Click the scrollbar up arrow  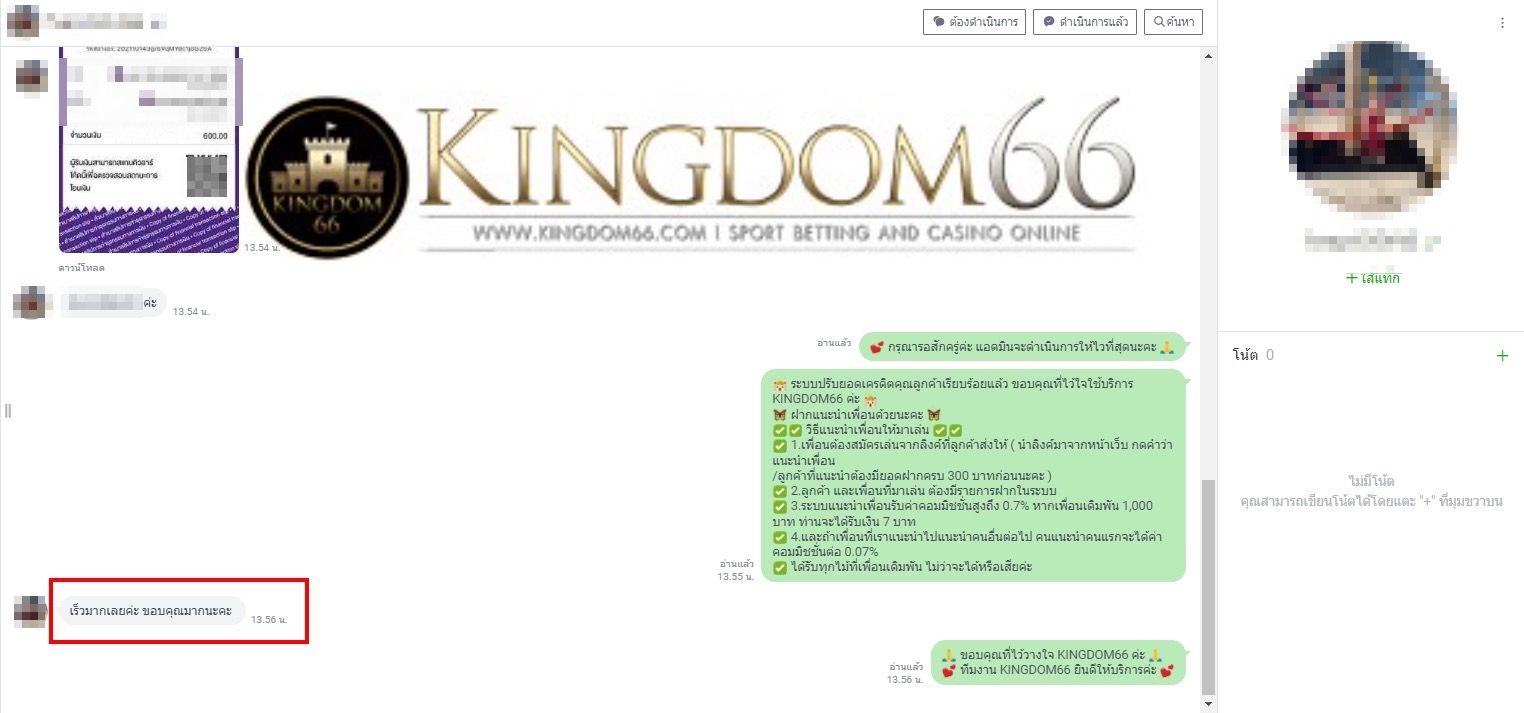[x=1208, y=54]
